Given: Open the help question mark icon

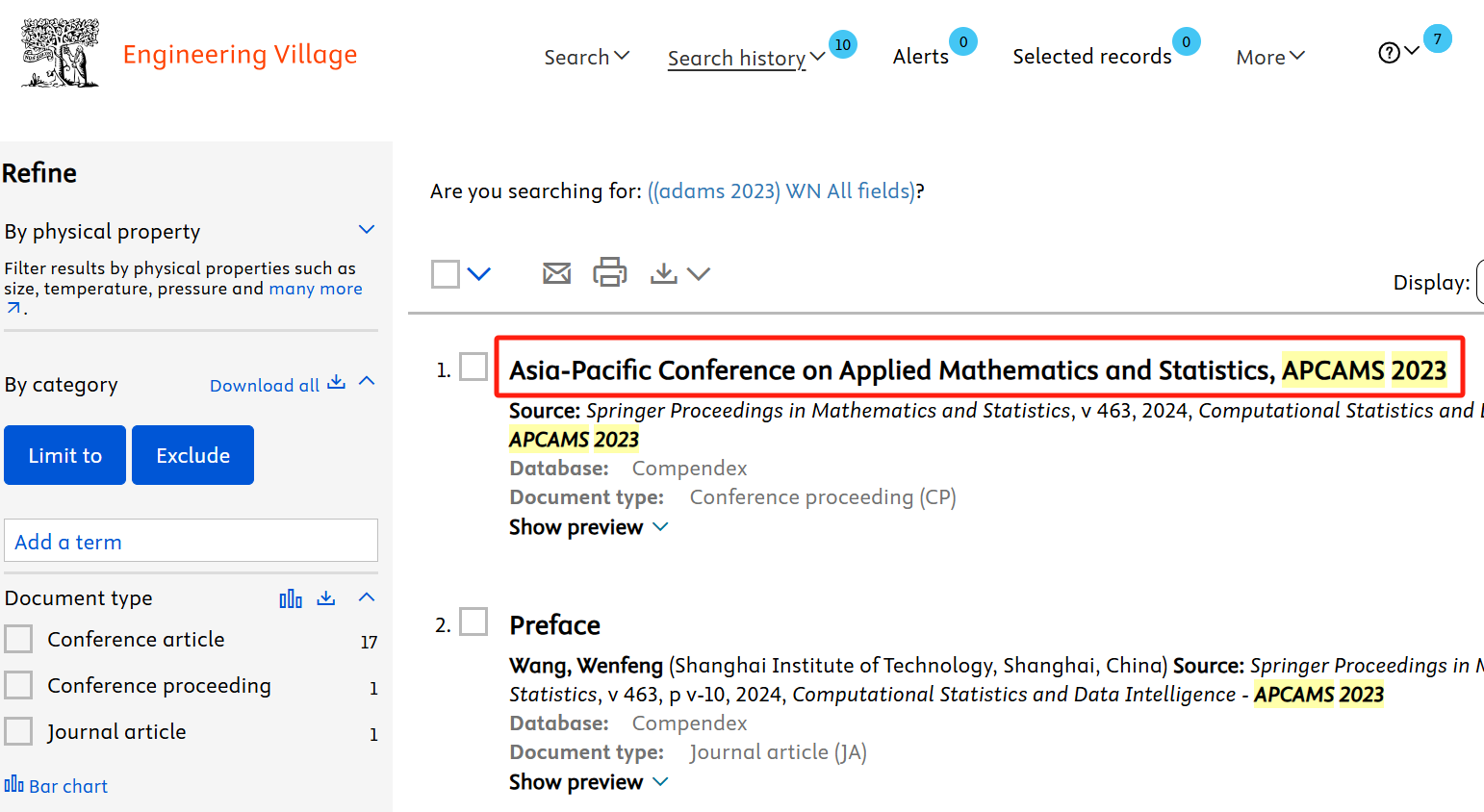Looking at the screenshot, I should pyautogui.click(x=1389, y=53).
